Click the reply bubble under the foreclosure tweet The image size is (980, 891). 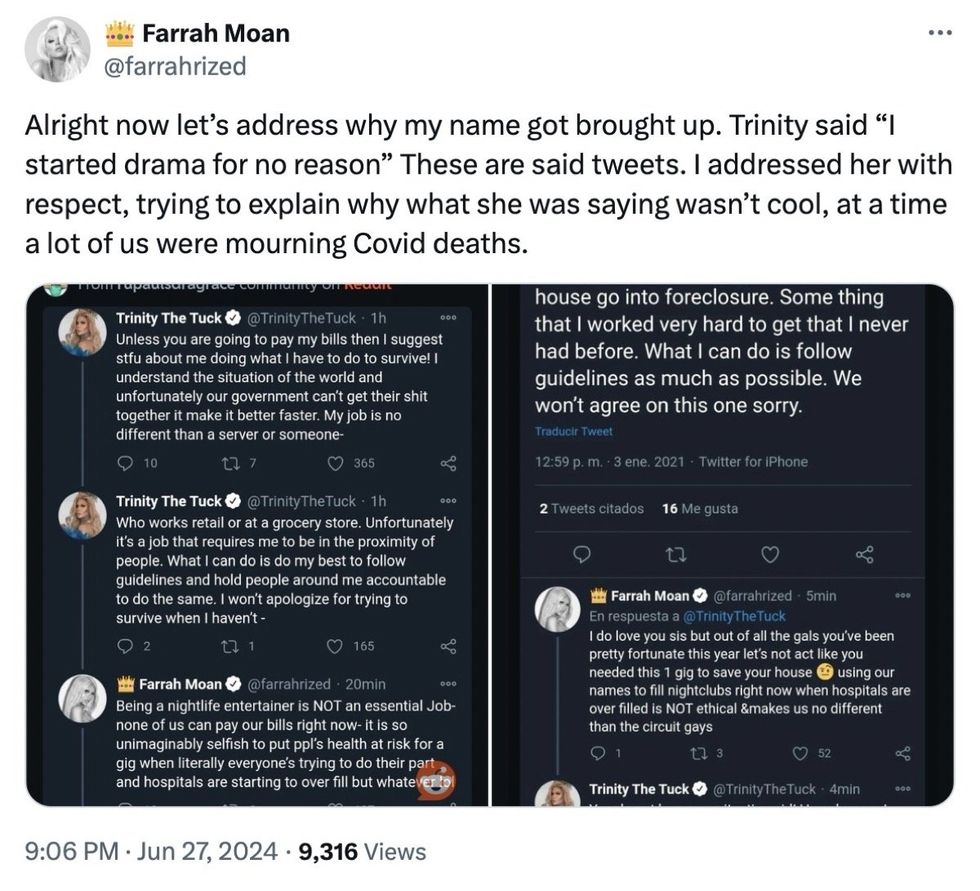(x=583, y=554)
